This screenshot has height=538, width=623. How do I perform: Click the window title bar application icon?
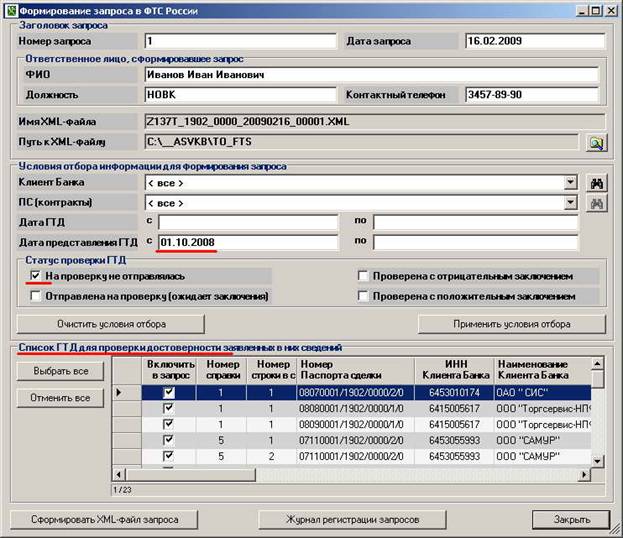pos(9,10)
